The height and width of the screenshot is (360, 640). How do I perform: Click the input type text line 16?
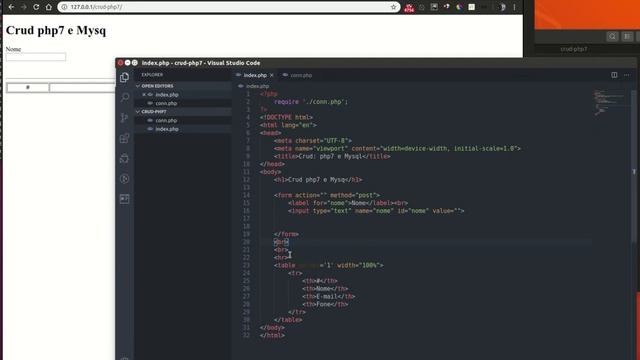376,211
